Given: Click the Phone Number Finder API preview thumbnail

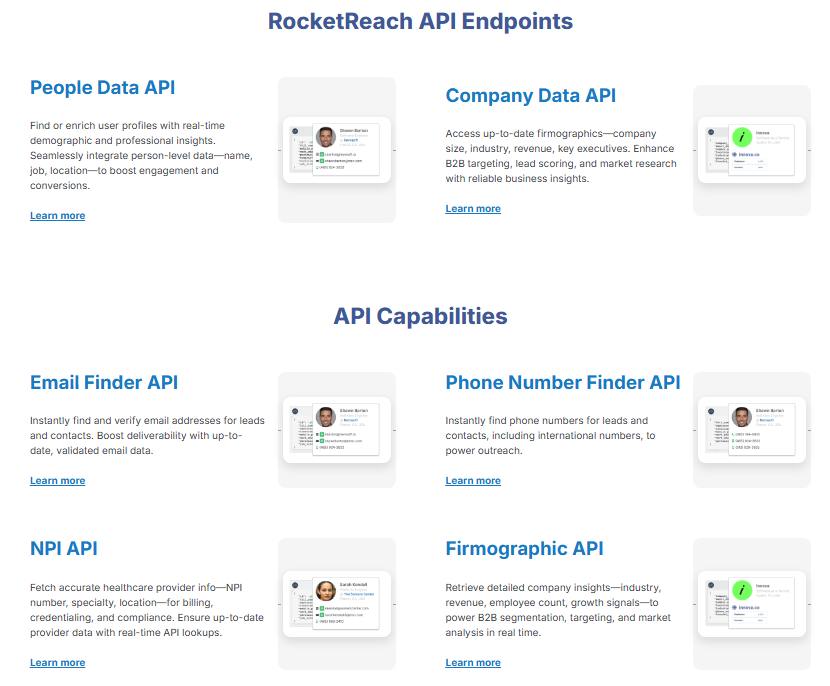Looking at the screenshot, I should 752,430.
